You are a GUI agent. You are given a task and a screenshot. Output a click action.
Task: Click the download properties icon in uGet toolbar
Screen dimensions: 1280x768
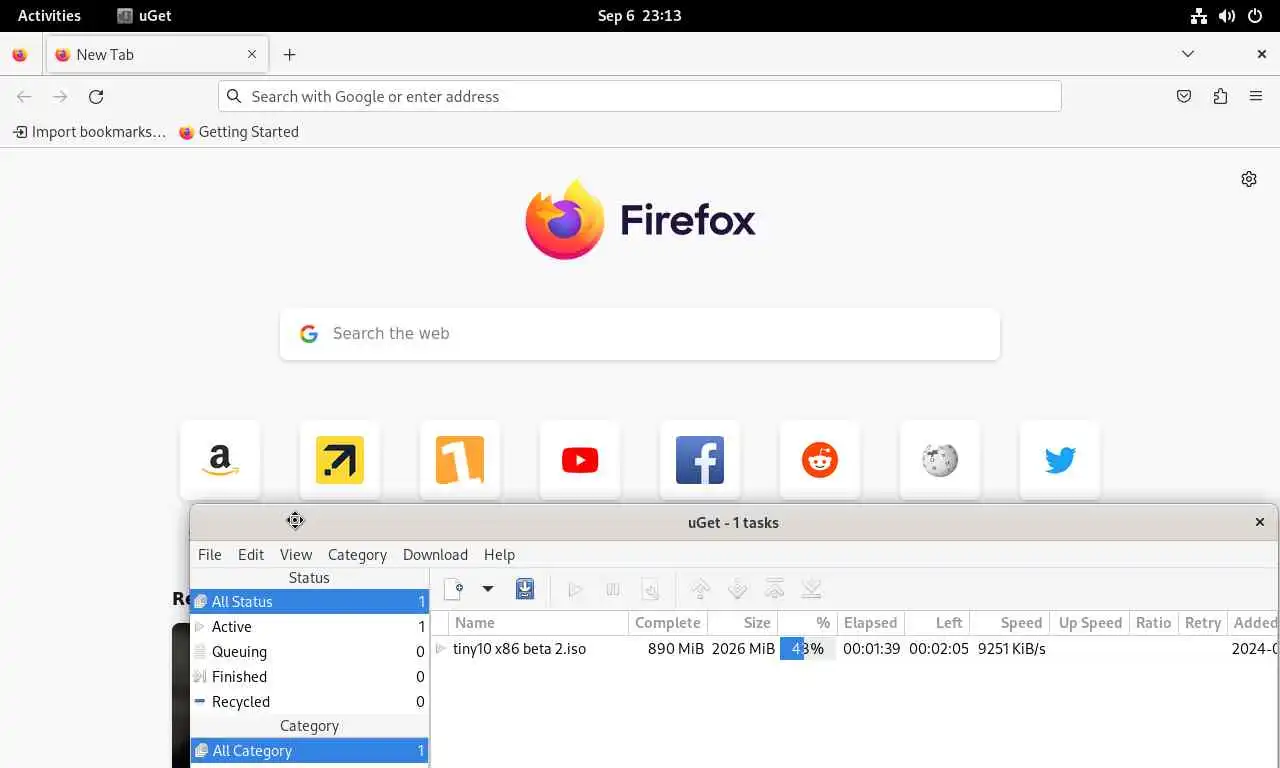click(650, 590)
